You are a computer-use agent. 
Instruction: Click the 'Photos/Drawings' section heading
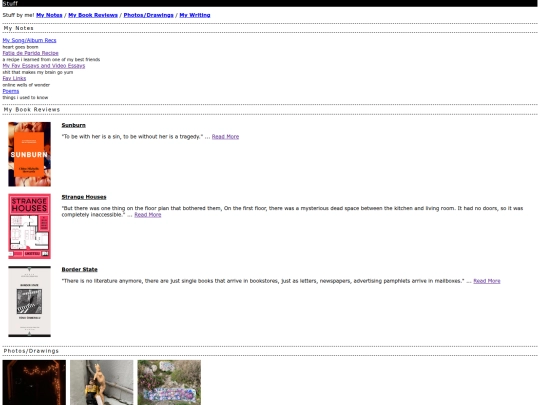pos(31,351)
